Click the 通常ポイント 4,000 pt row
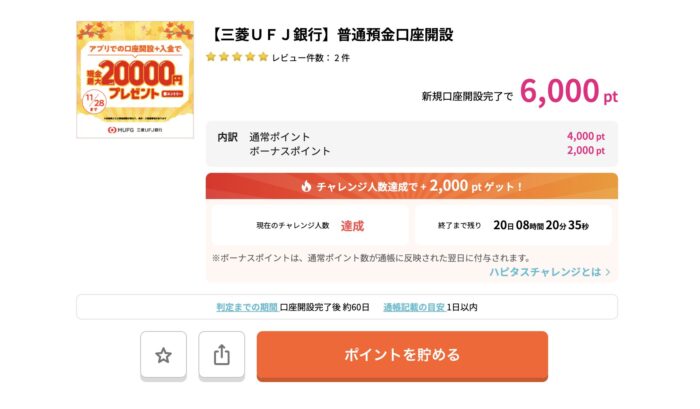 tap(411, 137)
